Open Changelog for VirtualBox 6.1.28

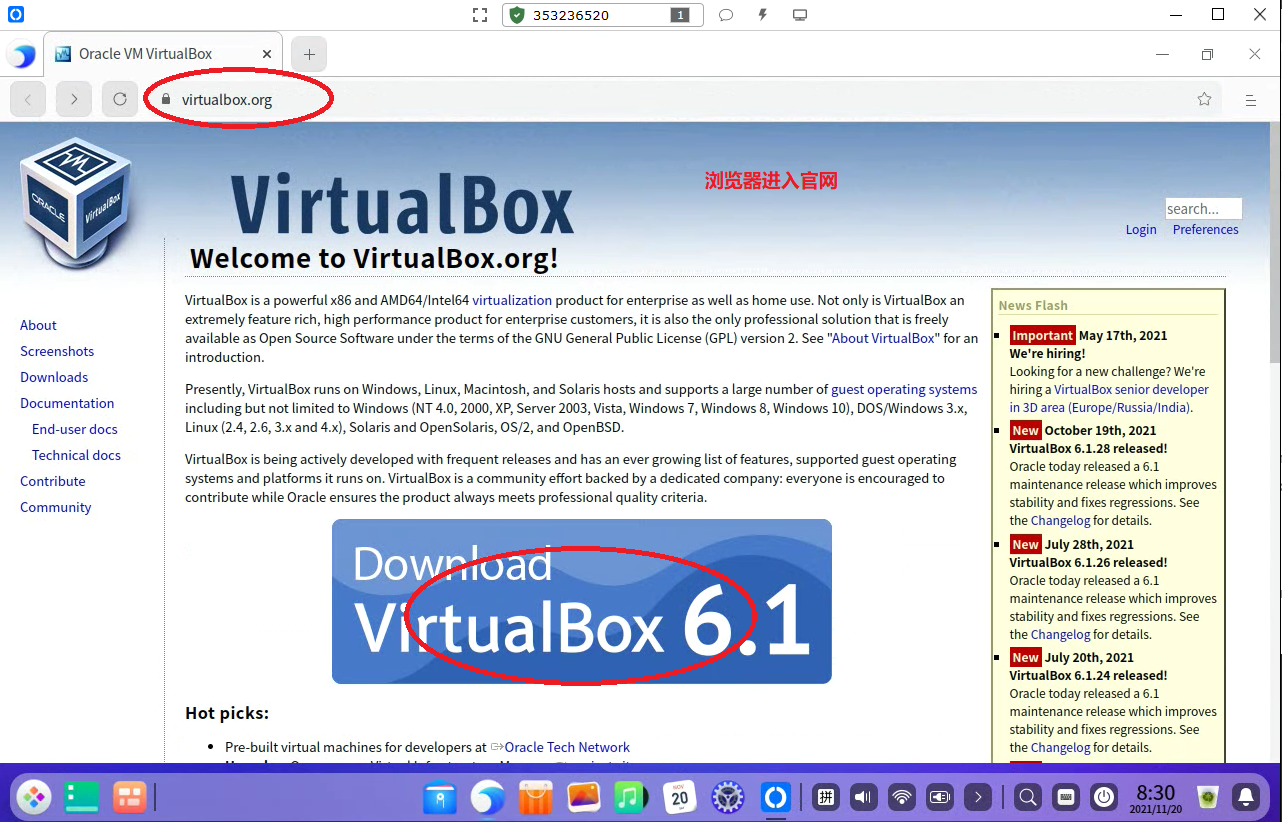[1060, 520]
